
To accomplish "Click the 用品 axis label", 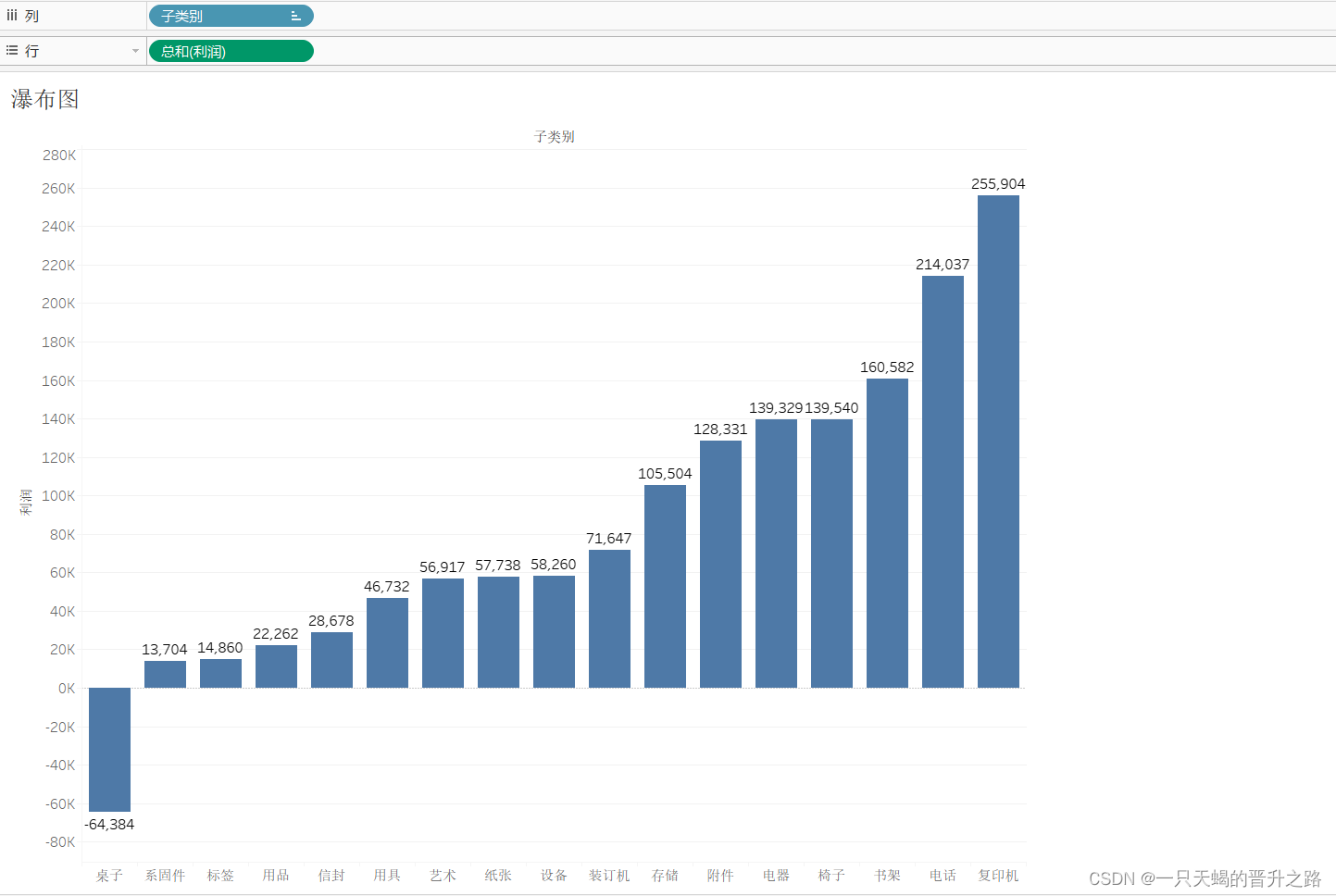I will tap(276, 875).
